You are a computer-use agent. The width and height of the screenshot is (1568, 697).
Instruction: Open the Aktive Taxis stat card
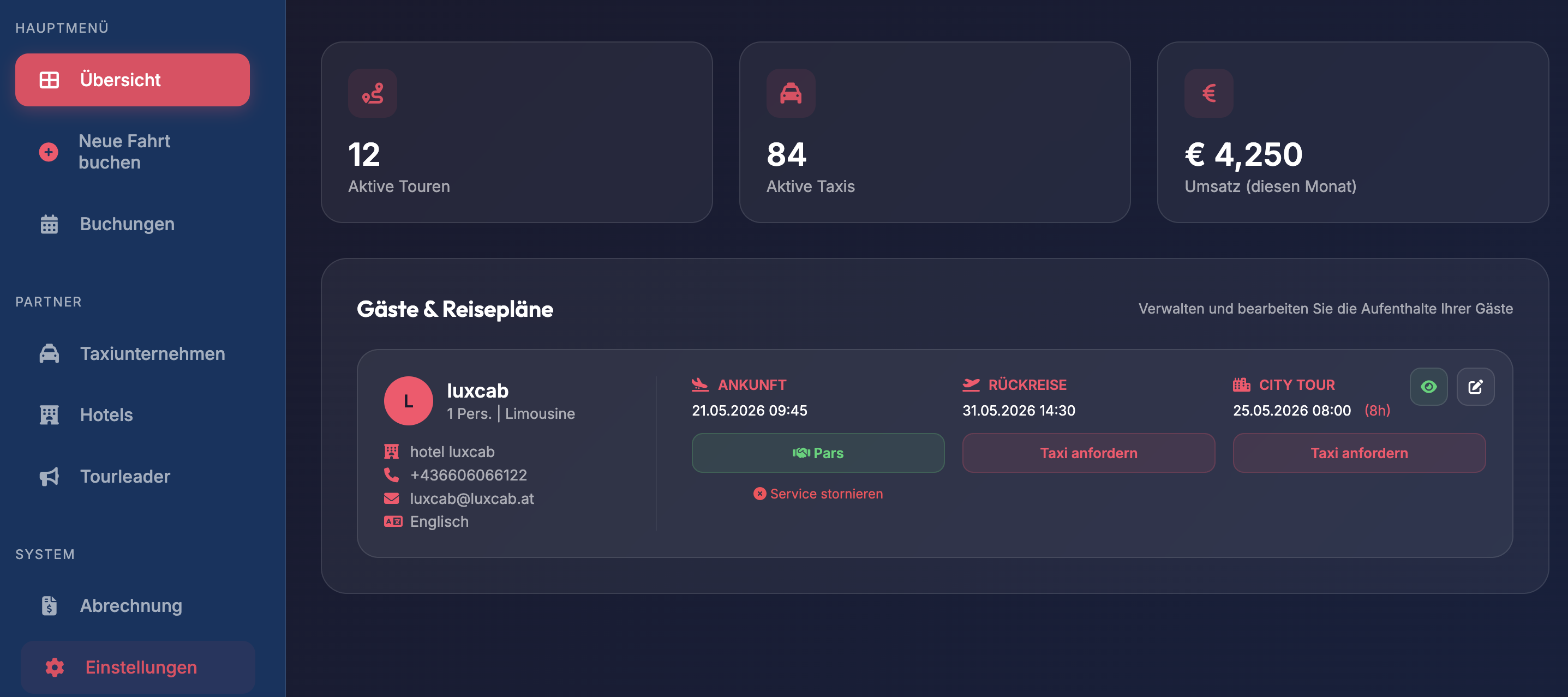(935, 132)
